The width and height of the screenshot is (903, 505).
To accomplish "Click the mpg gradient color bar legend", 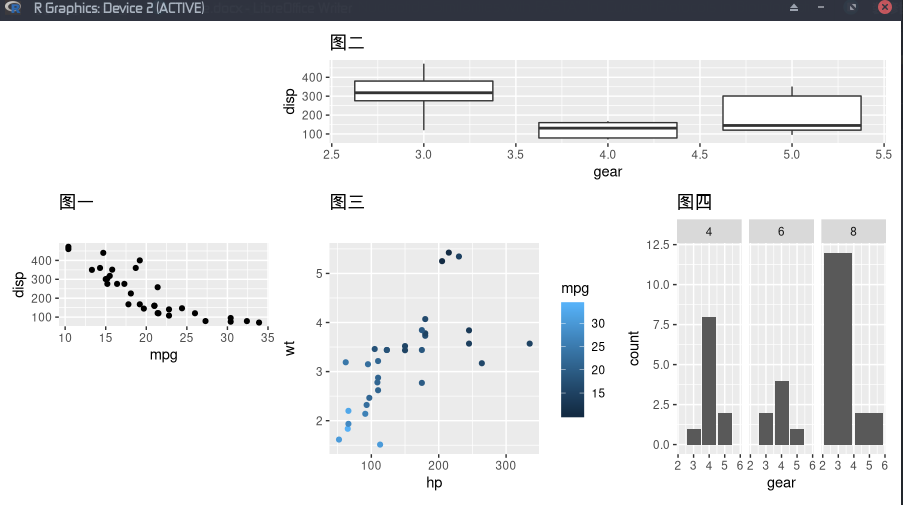I will tap(572, 359).
